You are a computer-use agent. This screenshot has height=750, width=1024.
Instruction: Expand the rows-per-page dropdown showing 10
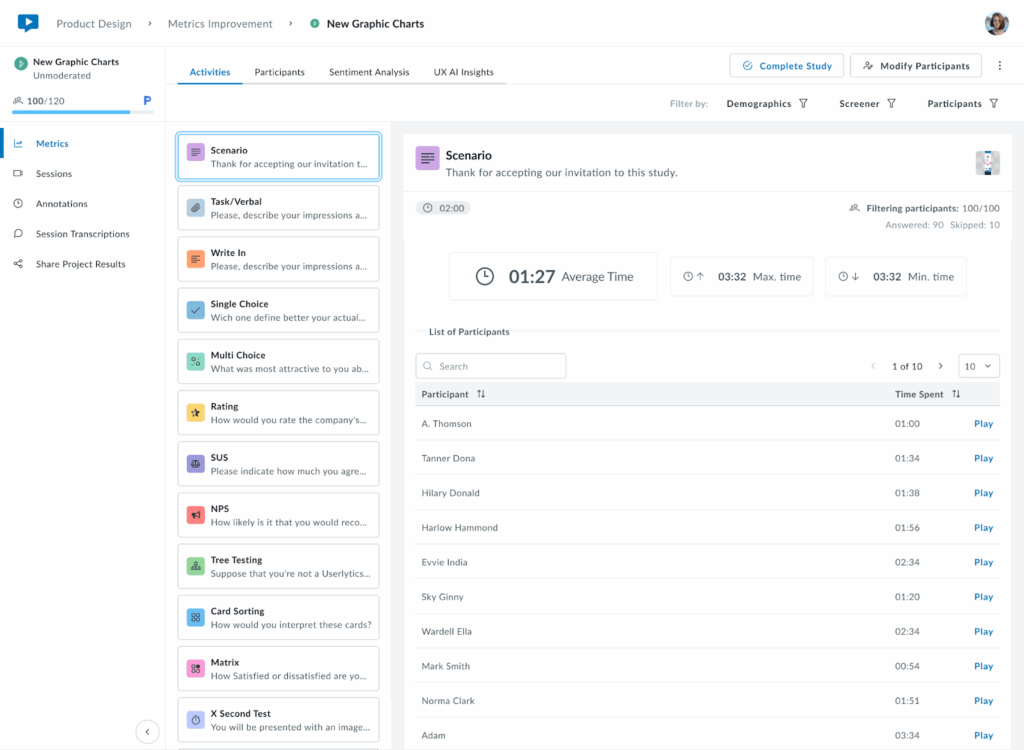point(978,366)
